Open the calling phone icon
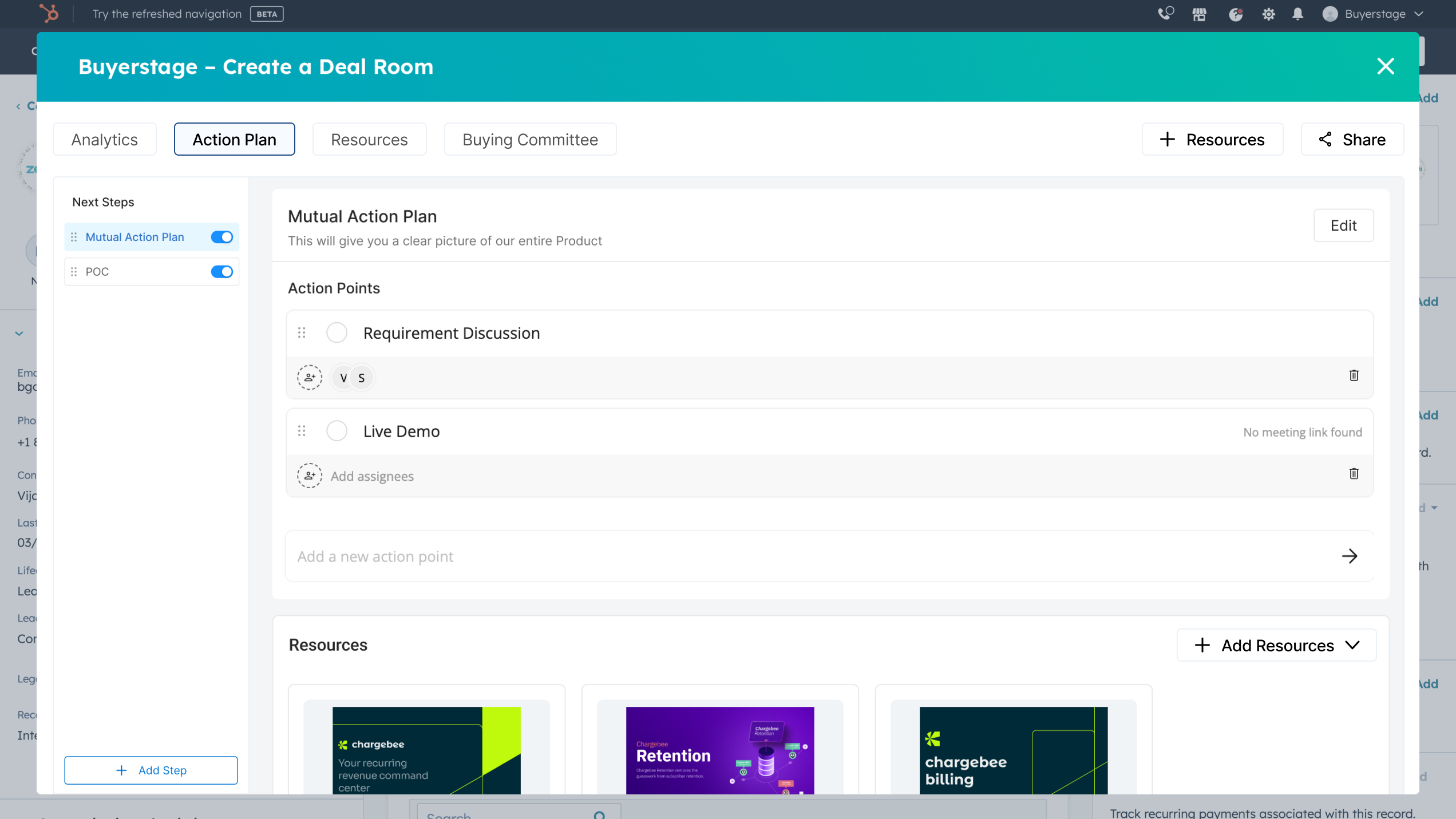The image size is (1456, 819). coord(1165,14)
